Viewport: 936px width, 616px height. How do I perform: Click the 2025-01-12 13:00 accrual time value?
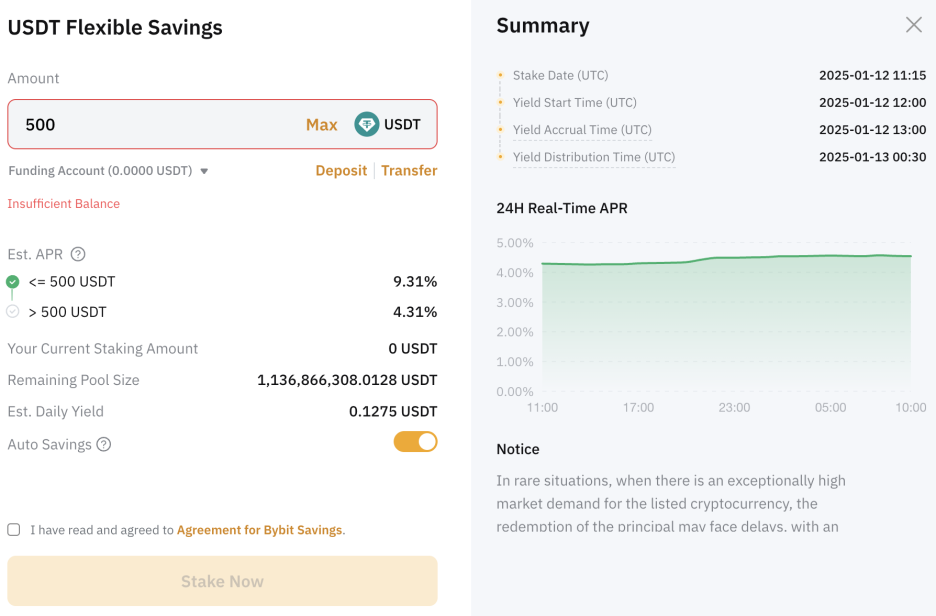[872, 130]
